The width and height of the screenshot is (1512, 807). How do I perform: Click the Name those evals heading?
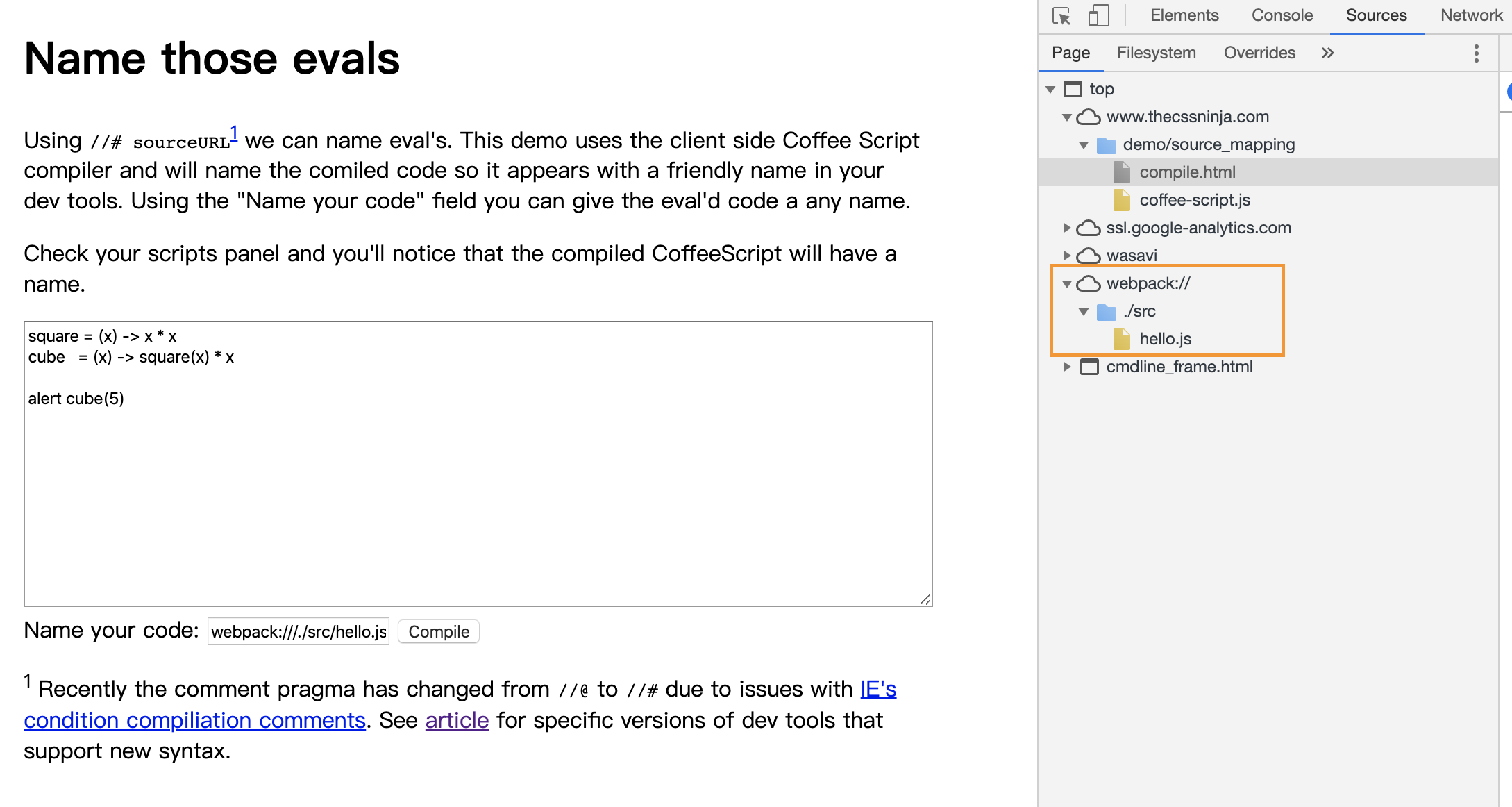(212, 58)
